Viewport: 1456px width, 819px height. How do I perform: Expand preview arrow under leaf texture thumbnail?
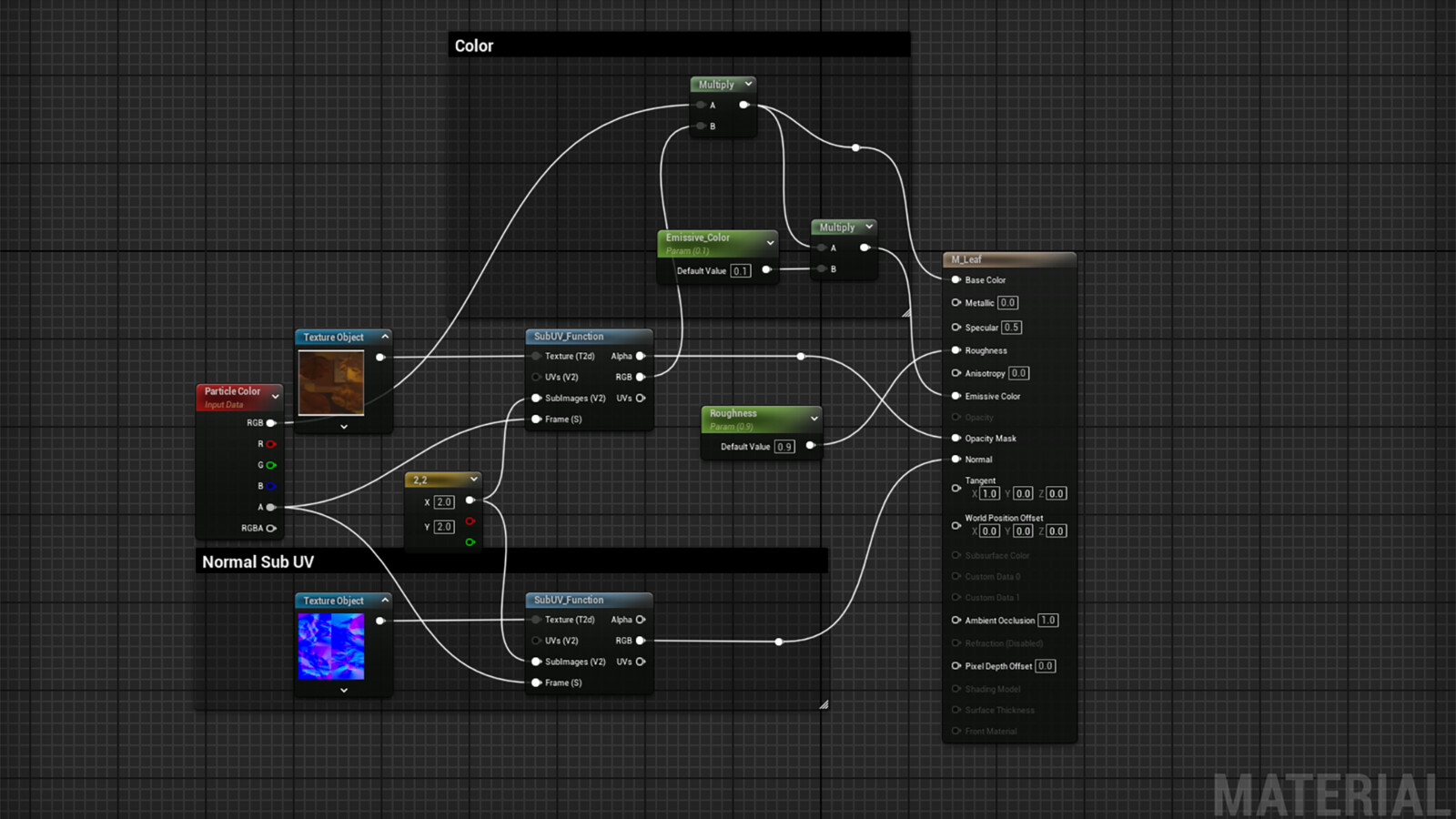(x=344, y=426)
